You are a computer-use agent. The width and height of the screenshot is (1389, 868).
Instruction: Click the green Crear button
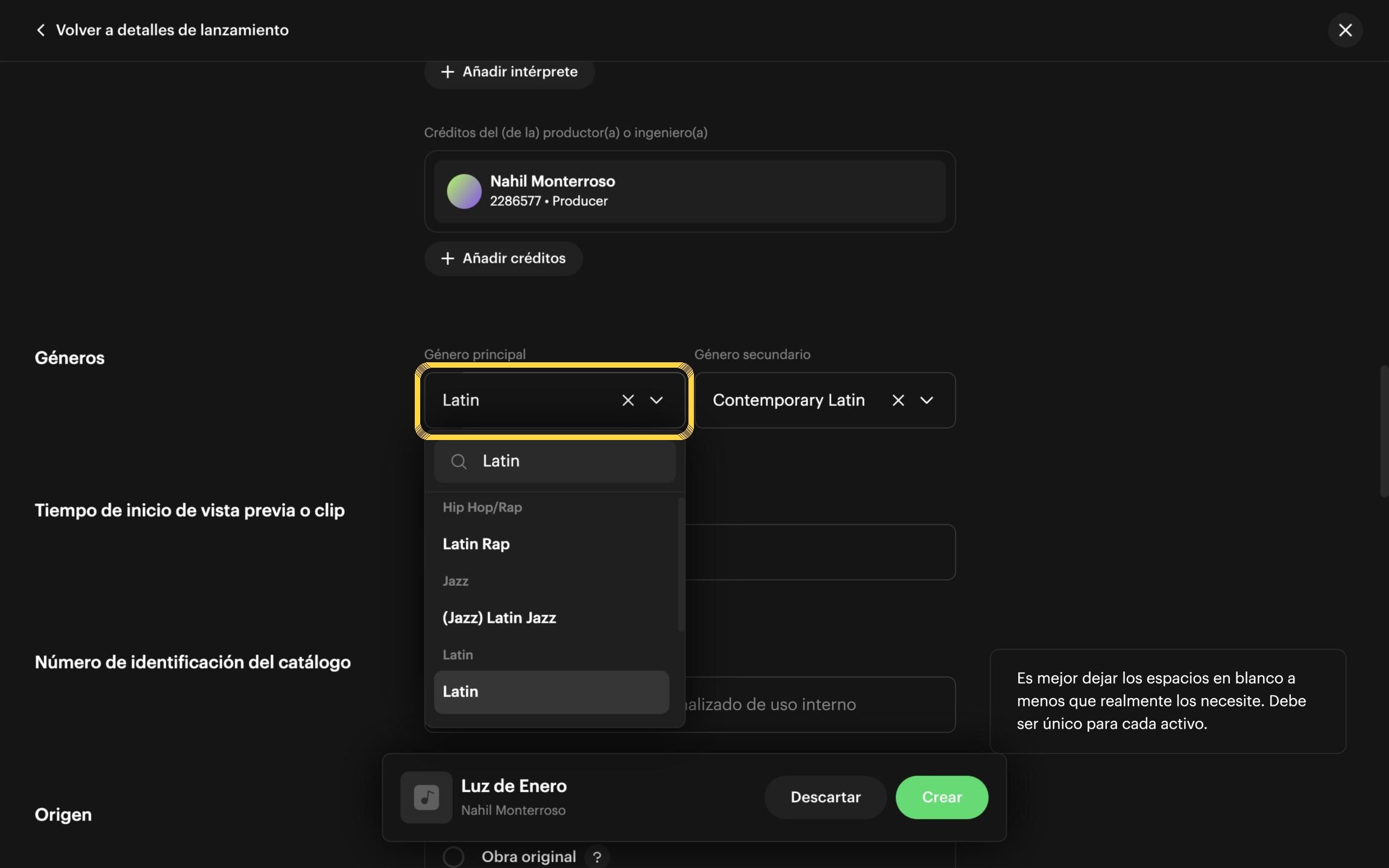(942, 797)
